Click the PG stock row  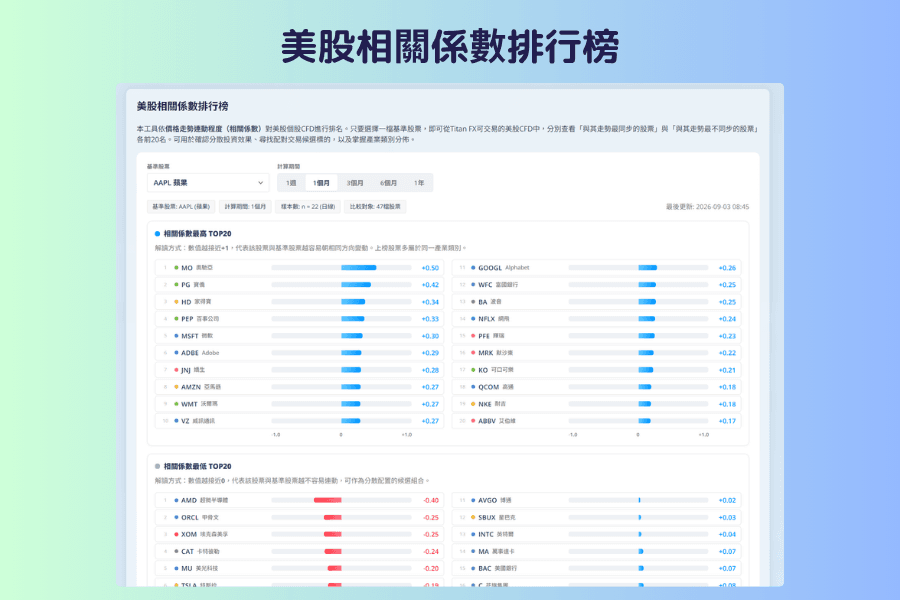click(299, 285)
